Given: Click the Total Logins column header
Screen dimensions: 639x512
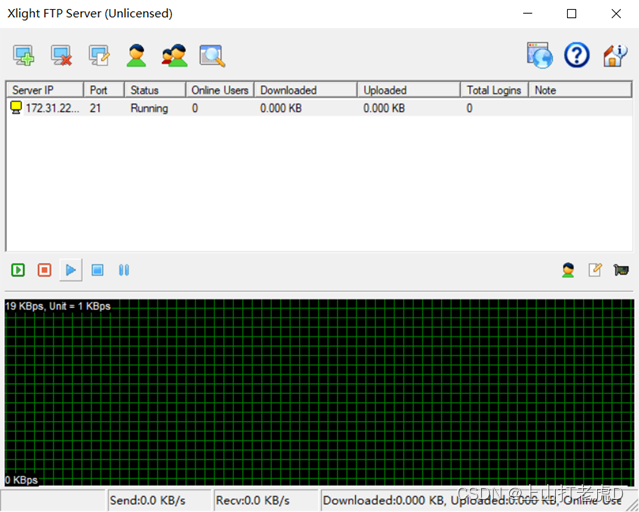Looking at the screenshot, I should 494,90.
